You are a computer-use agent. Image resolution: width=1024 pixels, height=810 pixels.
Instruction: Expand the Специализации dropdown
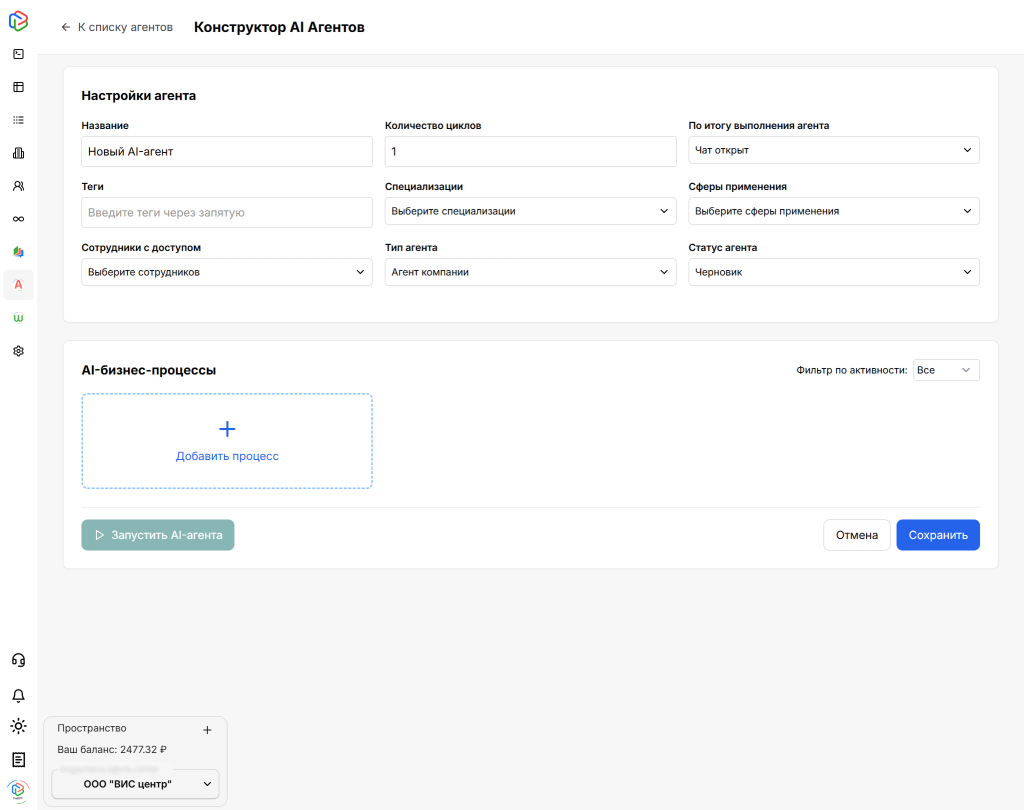coord(530,211)
